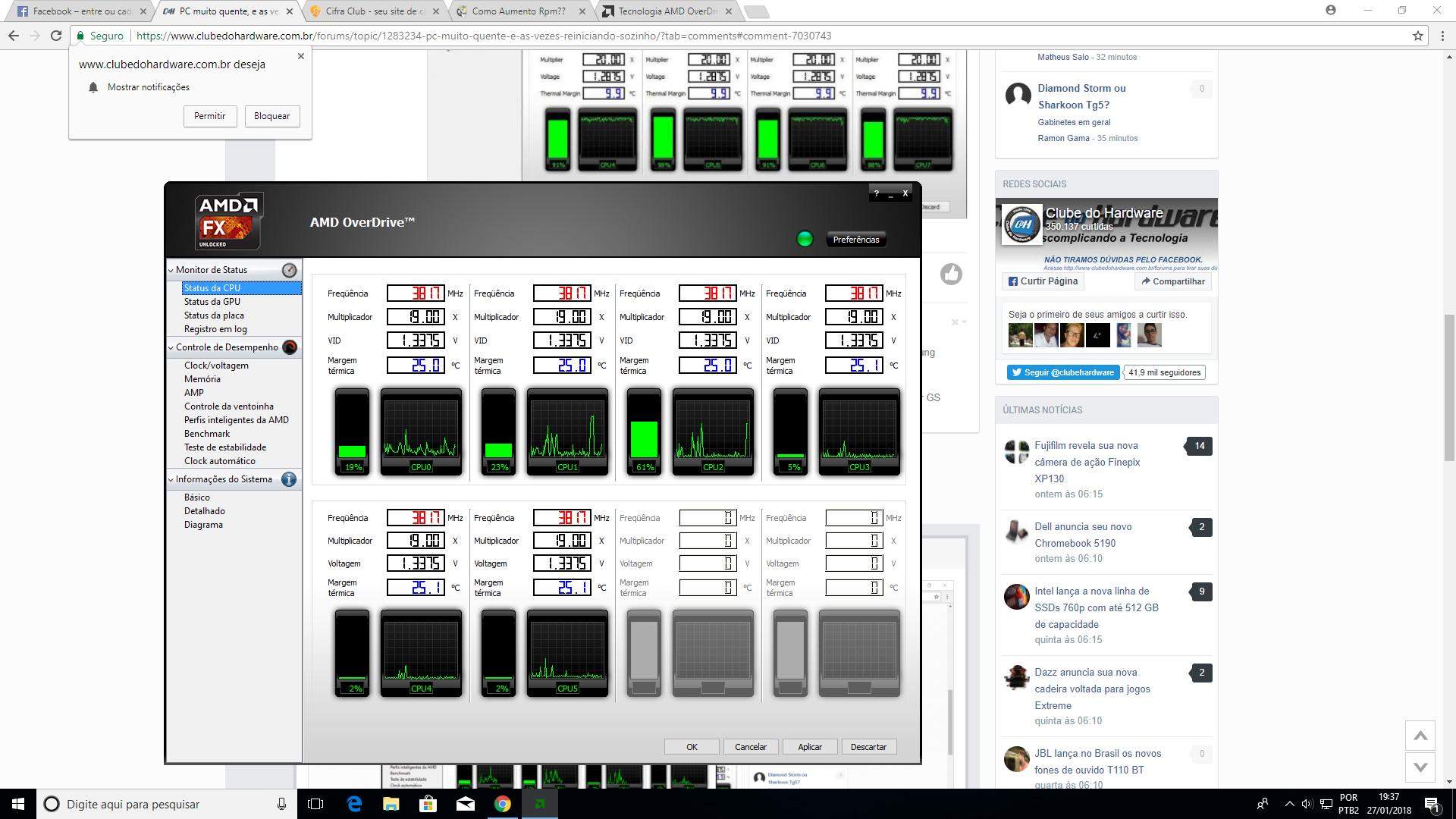The image size is (1456, 819).
Task: Open Diamond Storm ou Sharkoon Tg5 topic
Action: point(1081,96)
